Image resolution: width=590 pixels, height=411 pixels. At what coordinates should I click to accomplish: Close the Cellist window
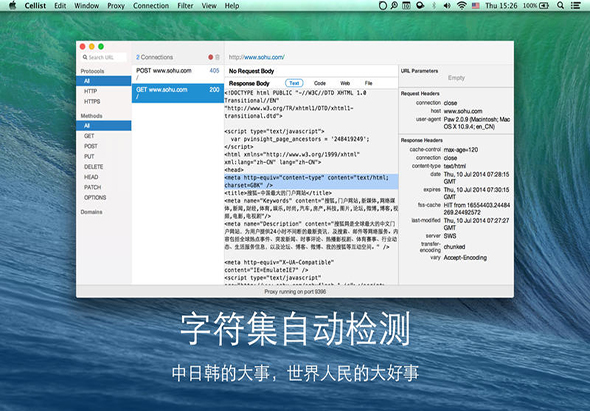[x=82, y=46]
